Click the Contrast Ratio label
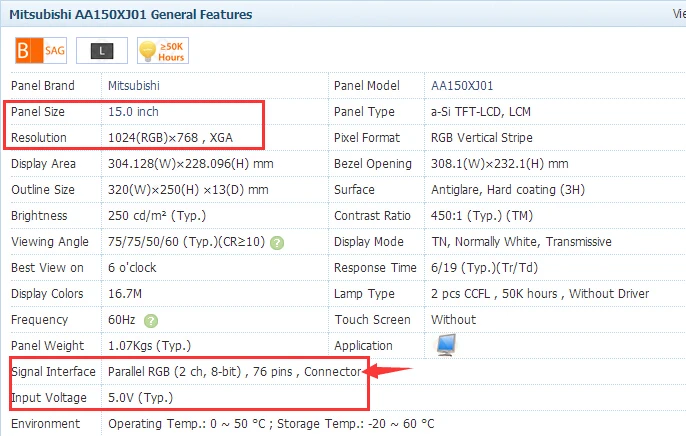Image resolution: width=686 pixels, height=436 pixels. point(372,216)
